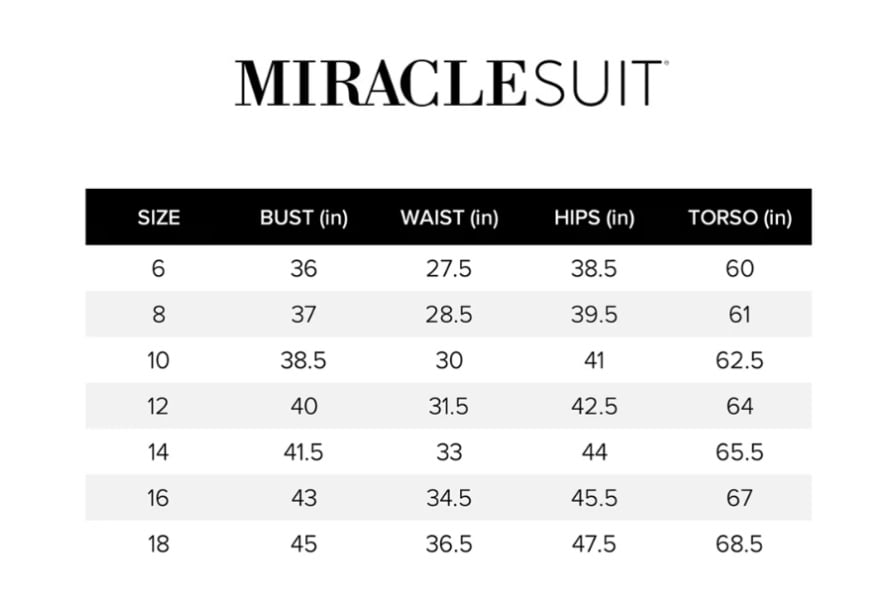The height and width of the screenshot is (592, 887).
Task: Click size 18 in the size column
Action: pyautogui.click(x=158, y=544)
